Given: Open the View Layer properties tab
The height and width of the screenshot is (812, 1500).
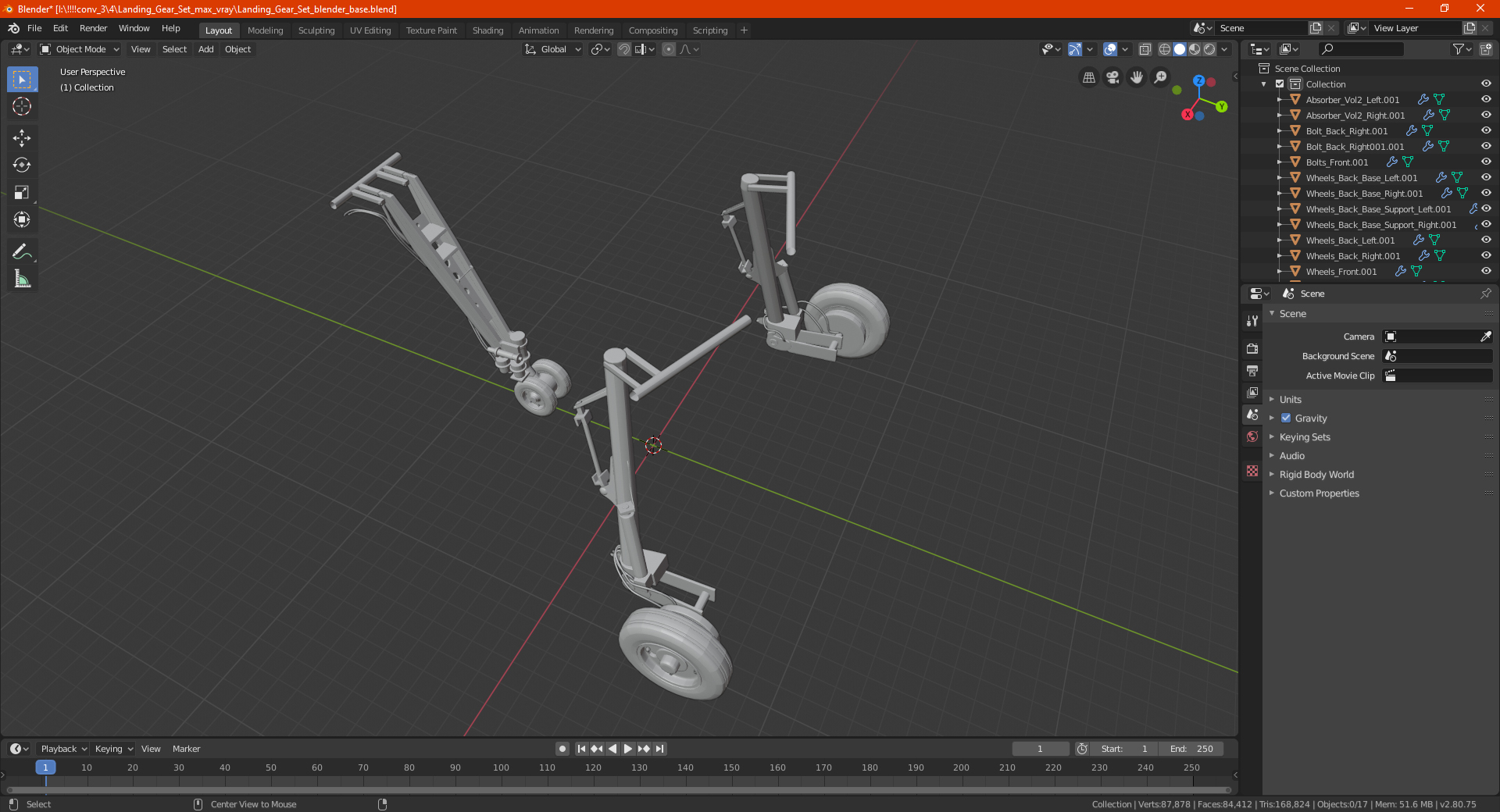Looking at the screenshot, I should [x=1252, y=392].
